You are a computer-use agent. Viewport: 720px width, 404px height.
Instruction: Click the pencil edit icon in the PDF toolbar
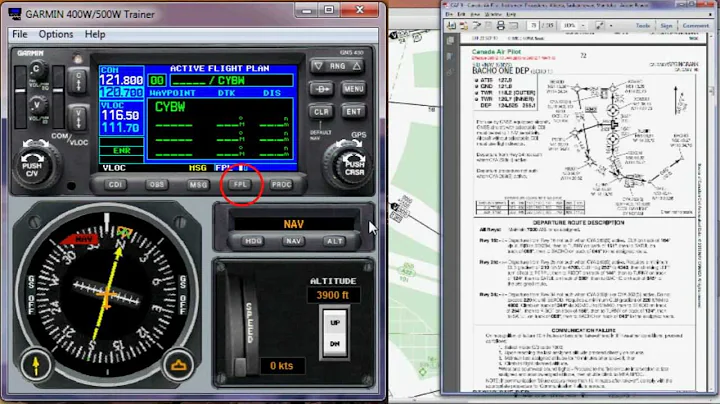477,26
